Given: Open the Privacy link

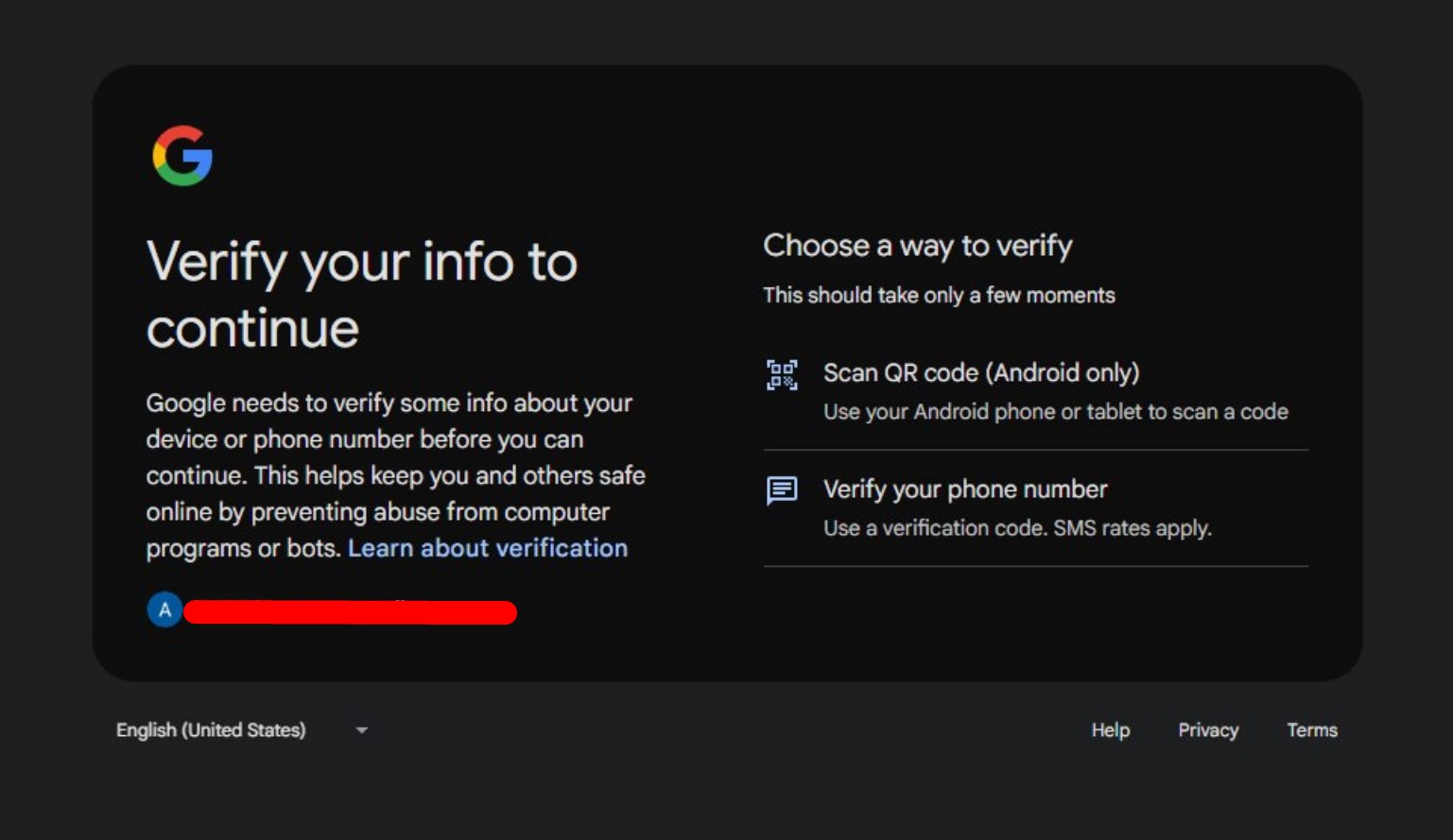Looking at the screenshot, I should click(1207, 730).
